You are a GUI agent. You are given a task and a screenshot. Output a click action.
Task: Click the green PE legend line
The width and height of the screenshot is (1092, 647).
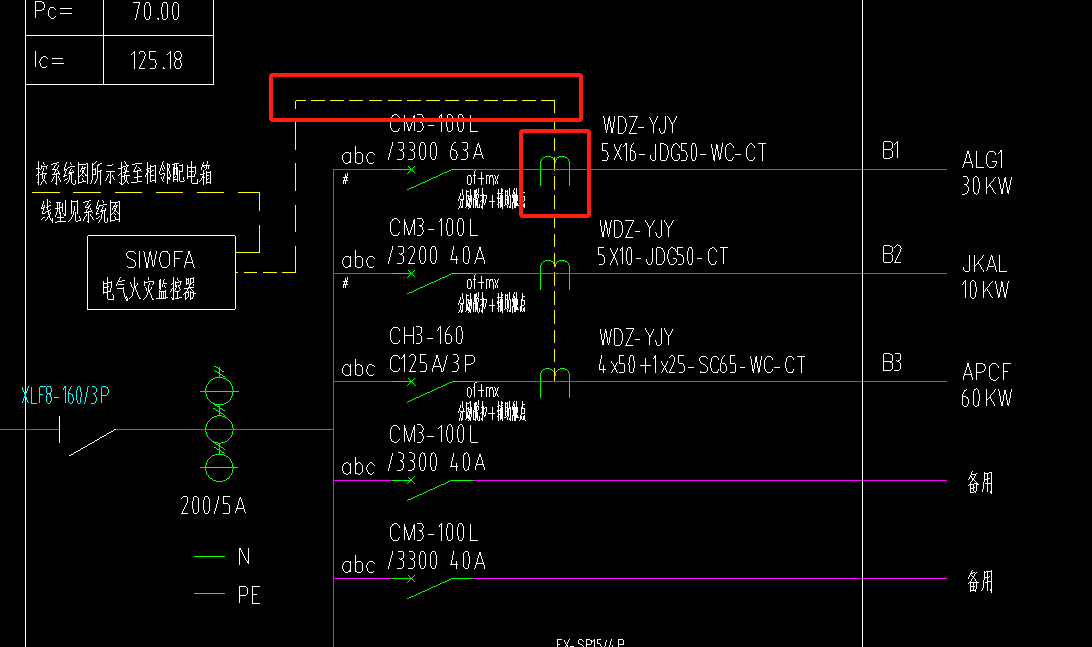click(209, 593)
